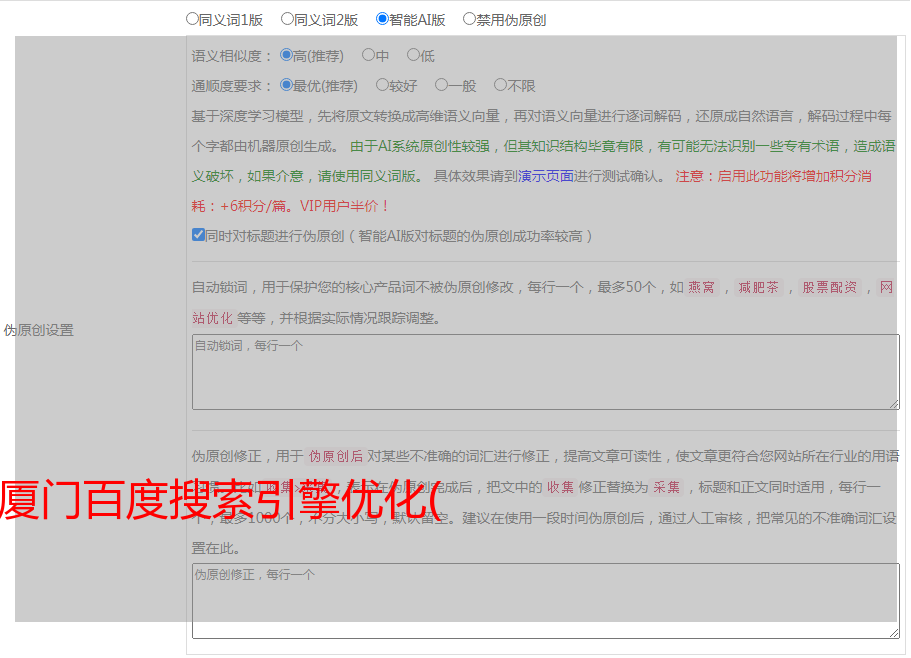Set 通顺度要求 to 最优(推荐)

click(x=286, y=85)
